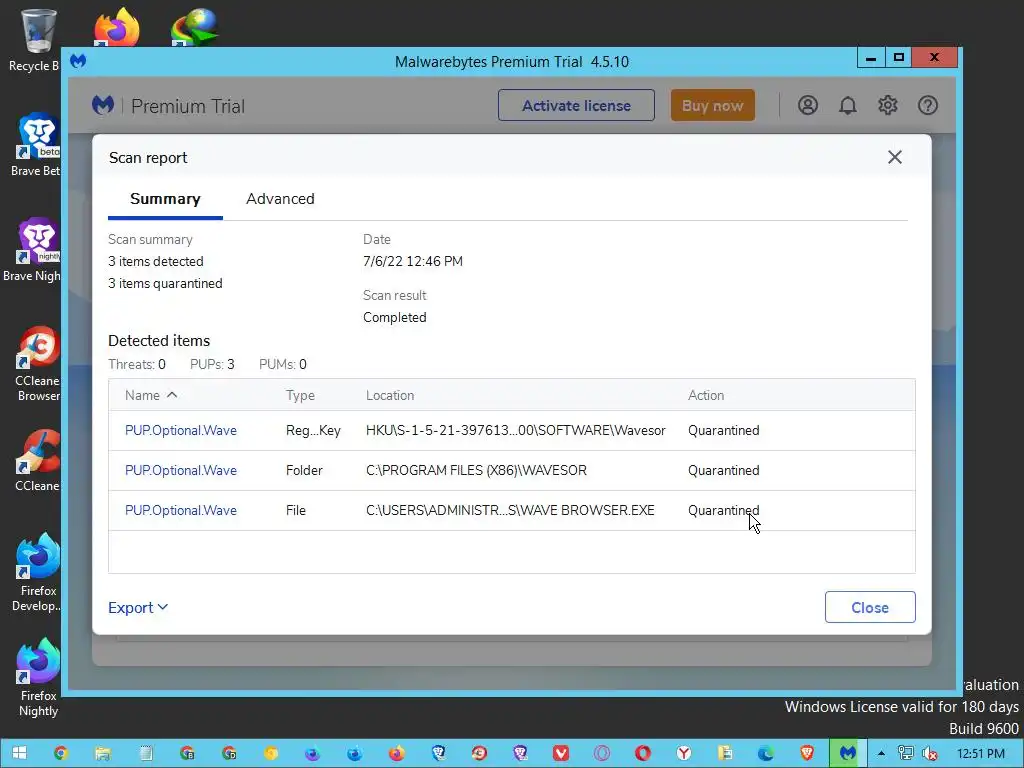Close the Scan report dialog with X
The height and width of the screenshot is (768, 1024).
[895, 157]
